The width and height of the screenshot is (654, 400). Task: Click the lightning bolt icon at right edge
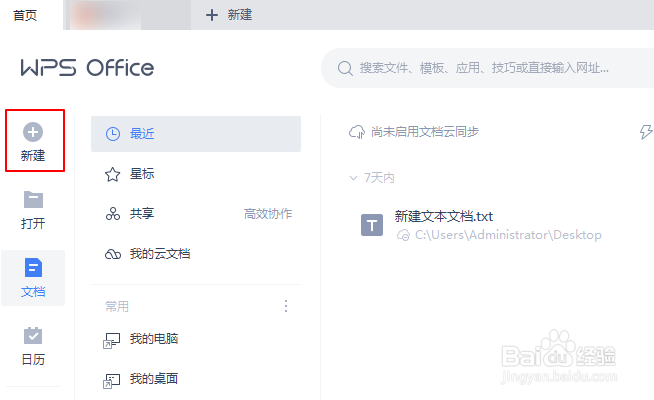646,132
